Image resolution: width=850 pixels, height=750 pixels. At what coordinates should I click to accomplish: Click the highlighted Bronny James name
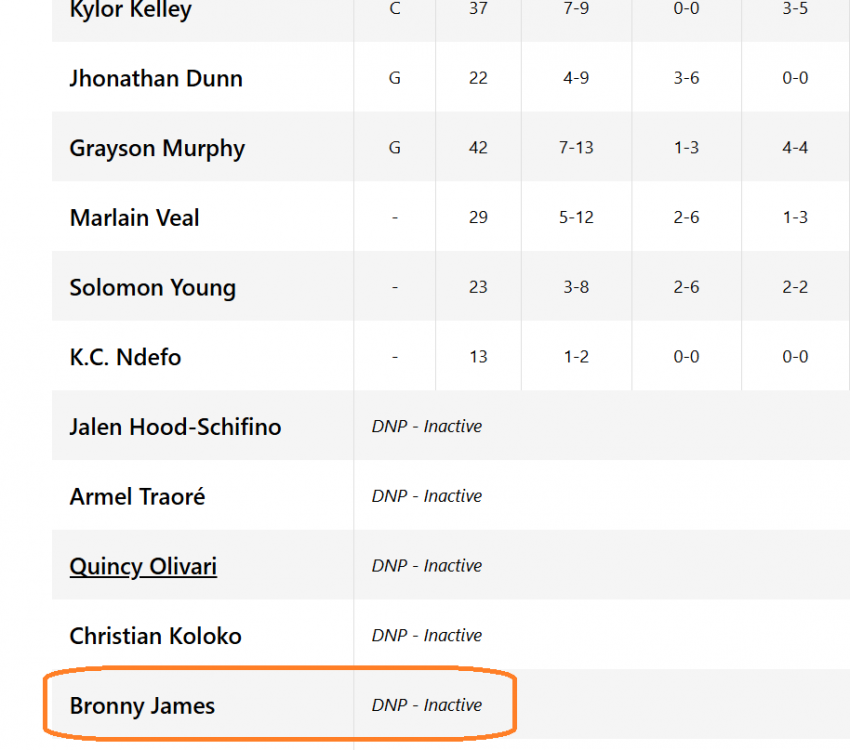pos(142,706)
